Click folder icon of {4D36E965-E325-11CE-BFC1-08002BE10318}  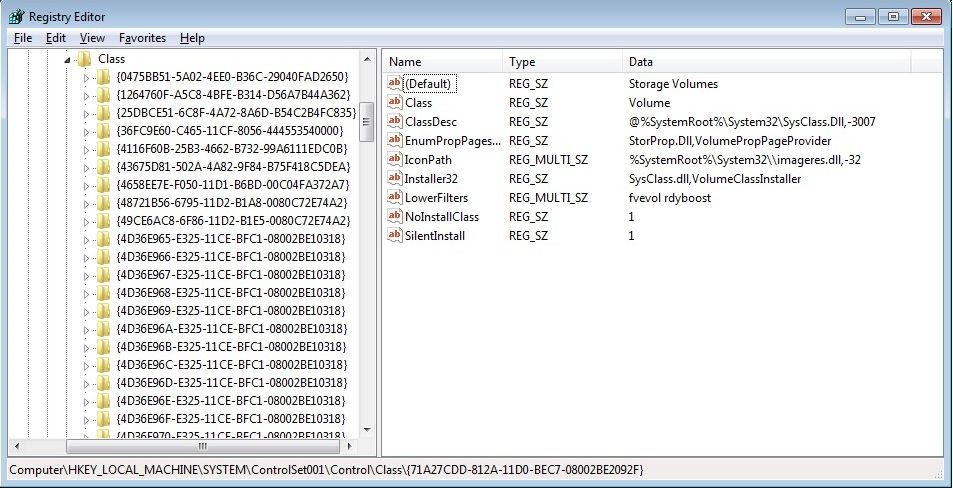(x=103, y=239)
